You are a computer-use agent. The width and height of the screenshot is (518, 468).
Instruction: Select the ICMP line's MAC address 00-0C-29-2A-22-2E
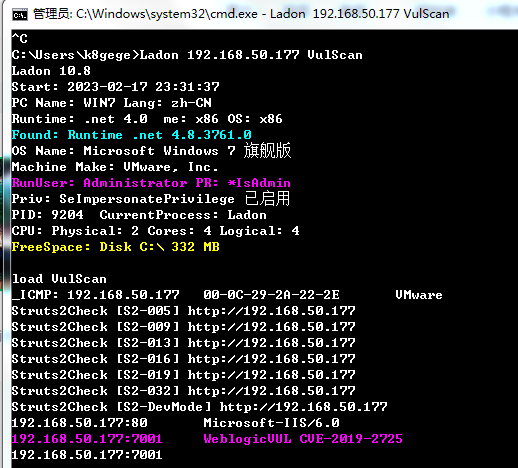[271, 295]
